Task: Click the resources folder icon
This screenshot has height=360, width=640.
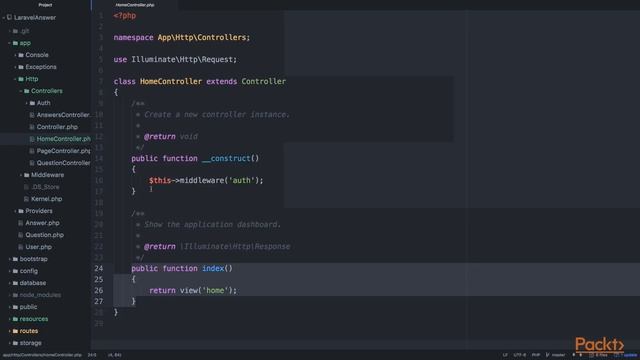Action: 15,319
